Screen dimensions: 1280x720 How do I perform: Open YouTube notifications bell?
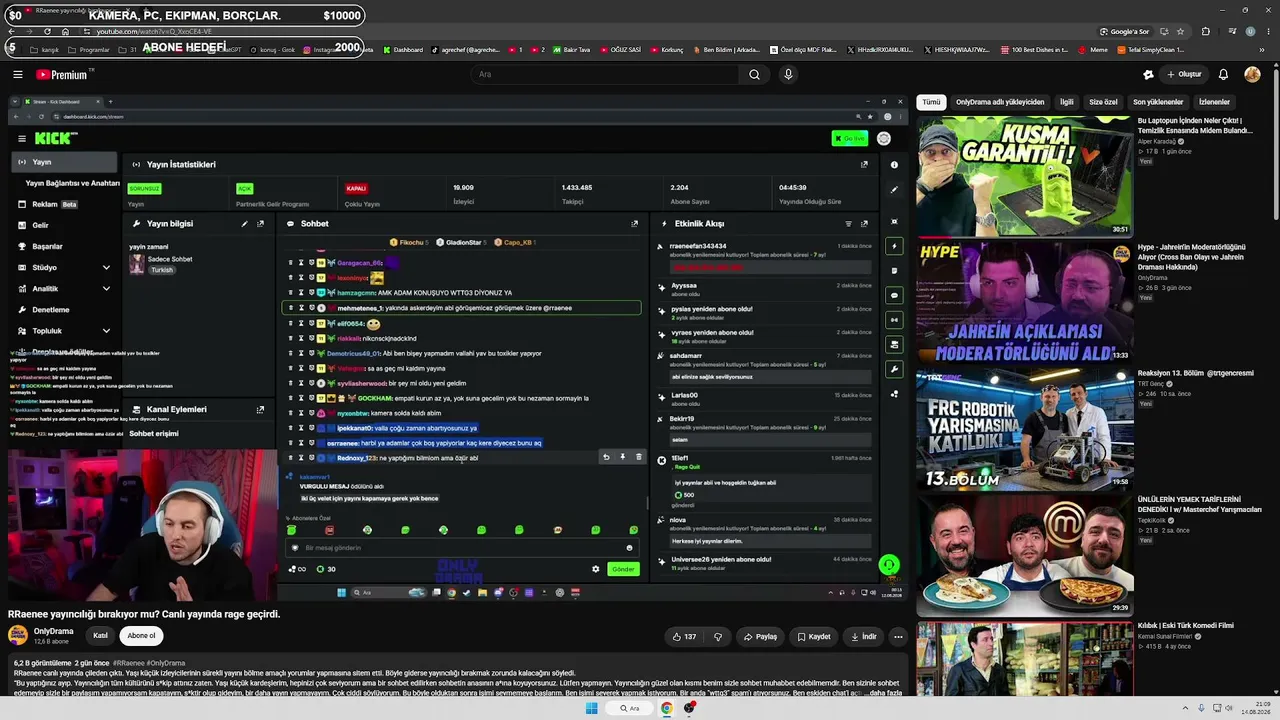[x=1223, y=74]
